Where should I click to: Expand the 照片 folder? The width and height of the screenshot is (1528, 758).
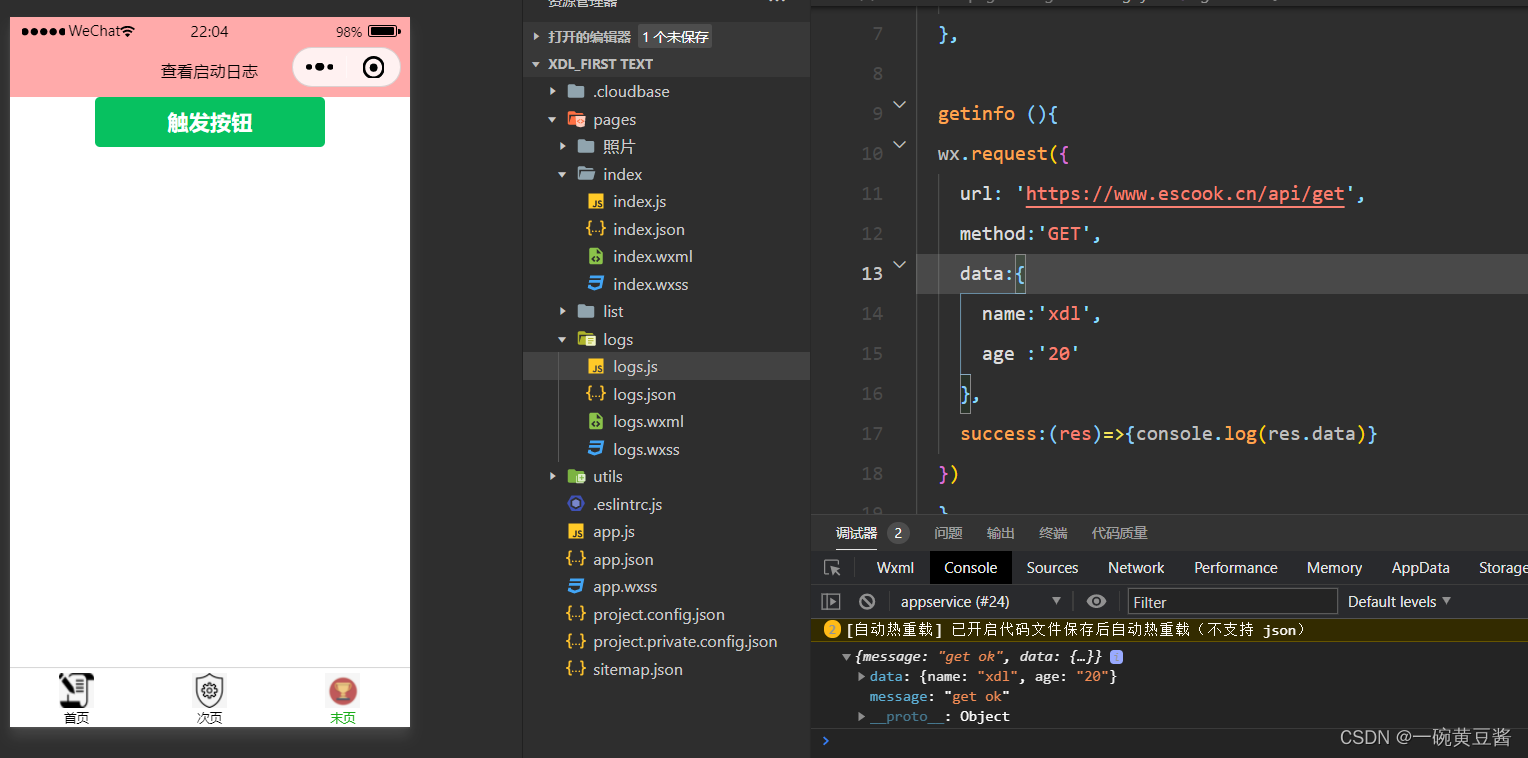click(563, 146)
